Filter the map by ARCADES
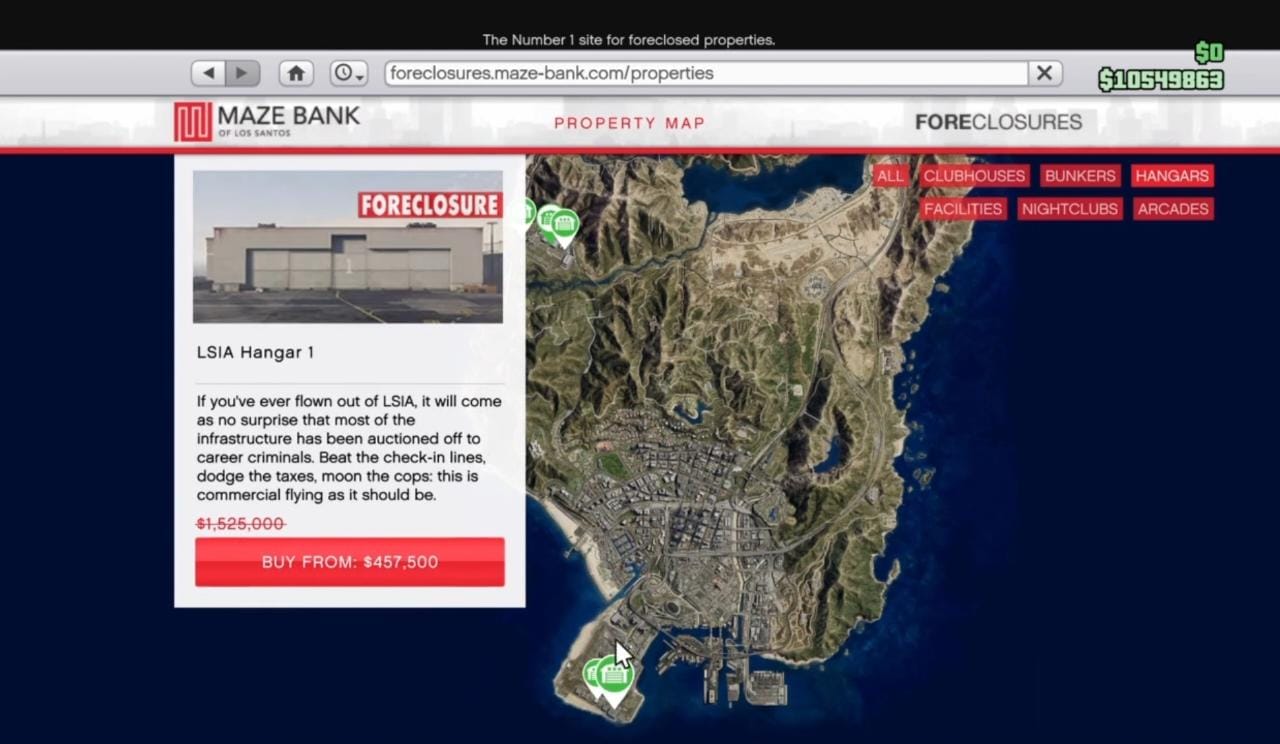 [x=1173, y=209]
